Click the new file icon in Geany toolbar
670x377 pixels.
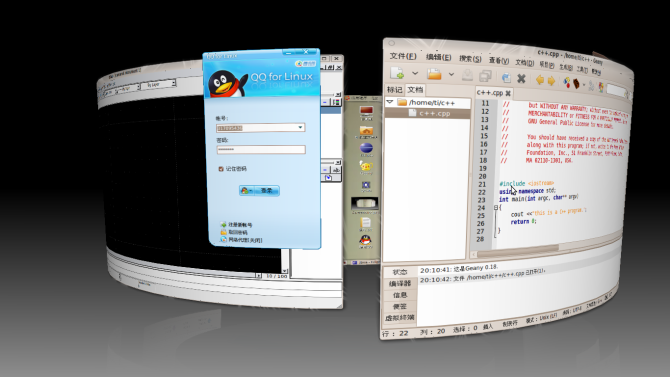(397, 73)
